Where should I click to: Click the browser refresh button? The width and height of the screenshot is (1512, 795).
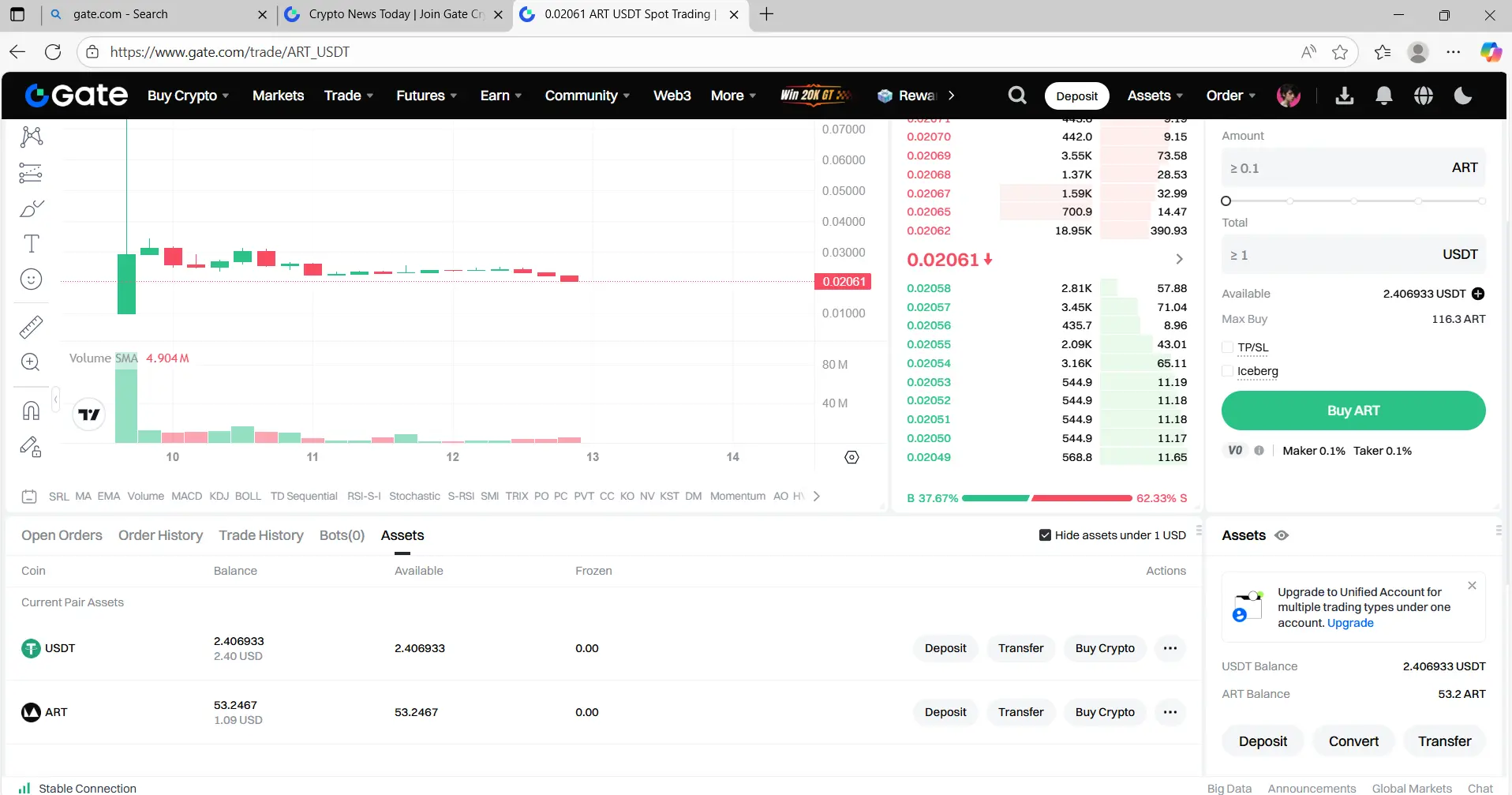[x=53, y=52]
